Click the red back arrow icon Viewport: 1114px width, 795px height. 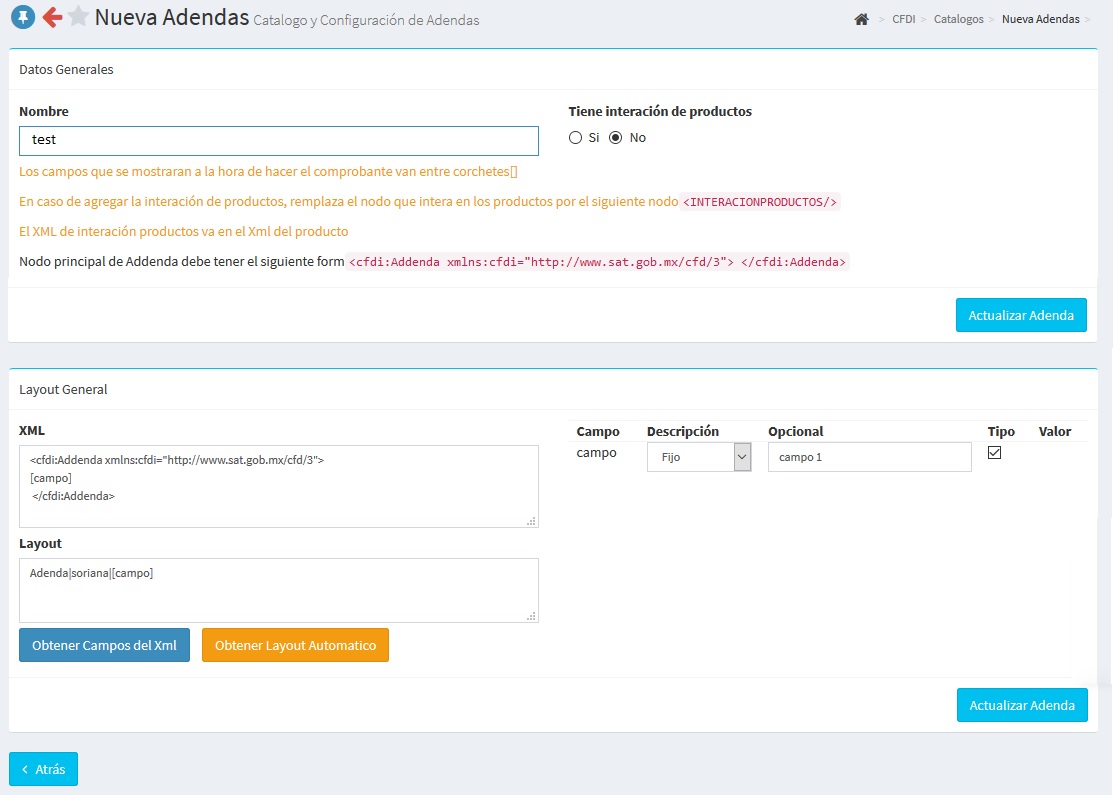coord(52,17)
